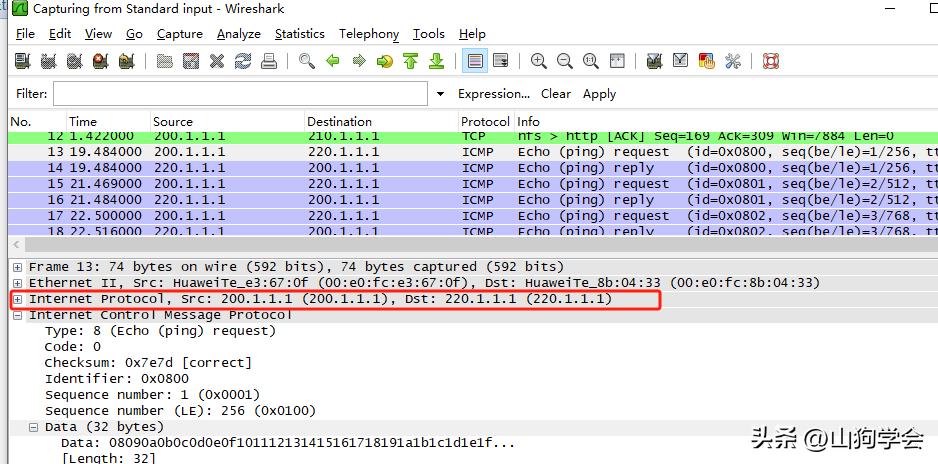
Task: Click the Find packet magnifier icon
Action: [307, 61]
